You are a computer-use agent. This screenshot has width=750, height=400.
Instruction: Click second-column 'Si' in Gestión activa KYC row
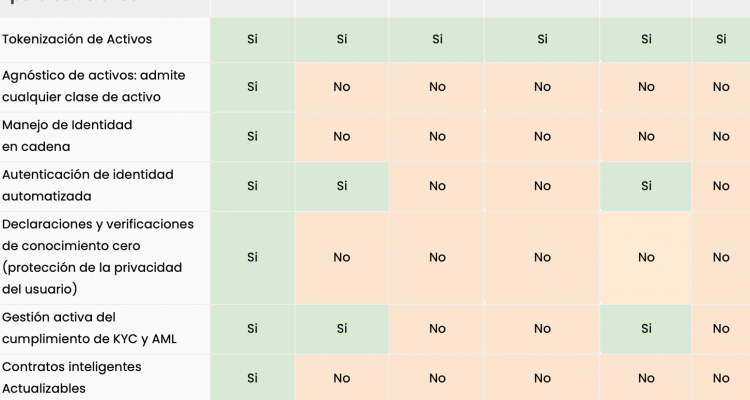pos(342,328)
